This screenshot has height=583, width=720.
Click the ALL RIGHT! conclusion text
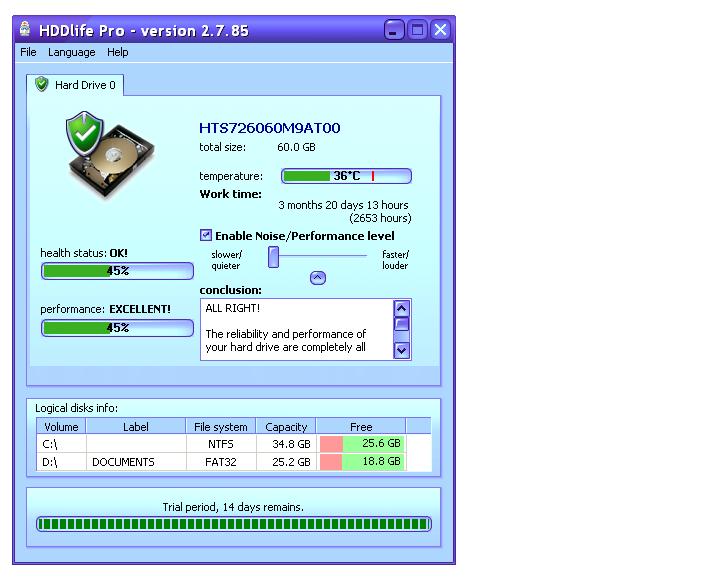(233, 308)
